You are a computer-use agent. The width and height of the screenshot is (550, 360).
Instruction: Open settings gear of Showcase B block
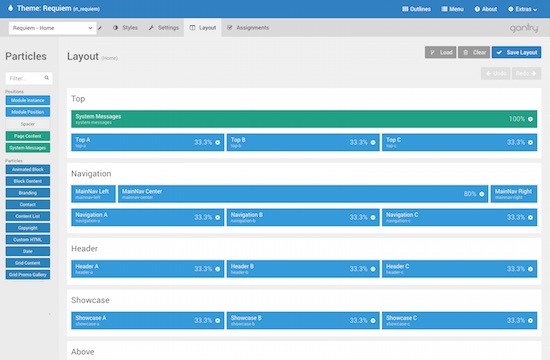coord(373,321)
